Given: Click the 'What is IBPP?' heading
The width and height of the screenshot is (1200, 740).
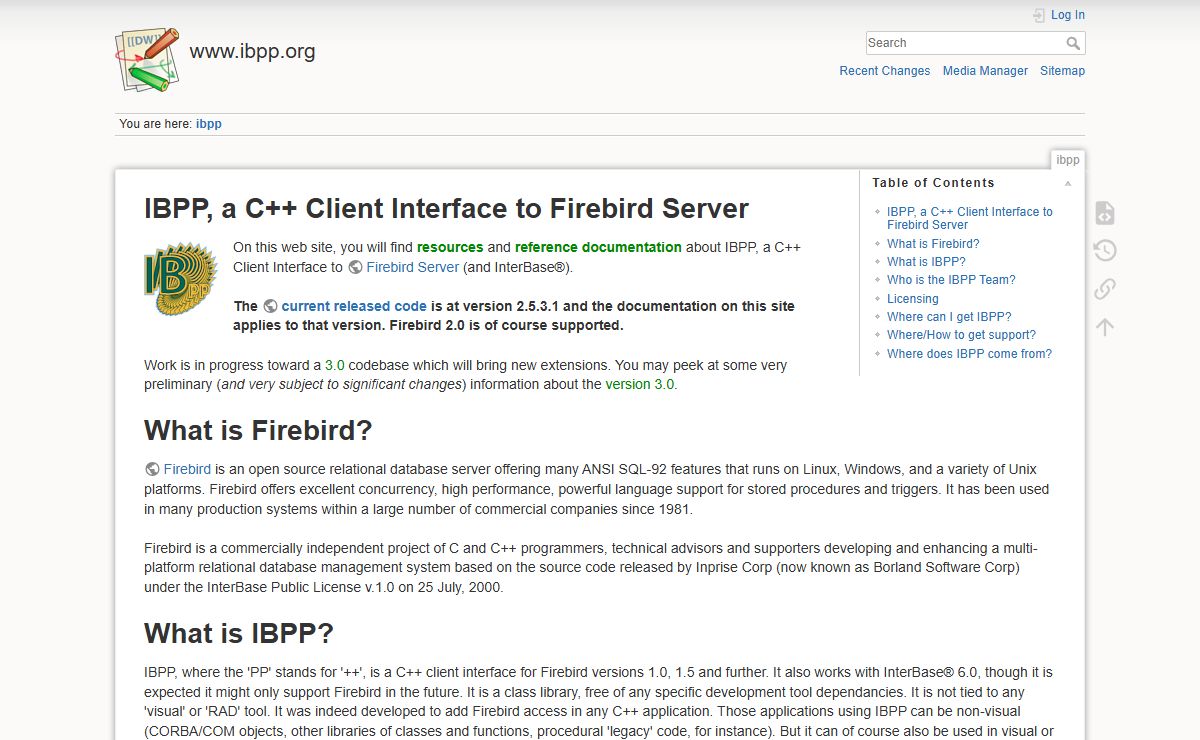Looking at the screenshot, I should (239, 634).
